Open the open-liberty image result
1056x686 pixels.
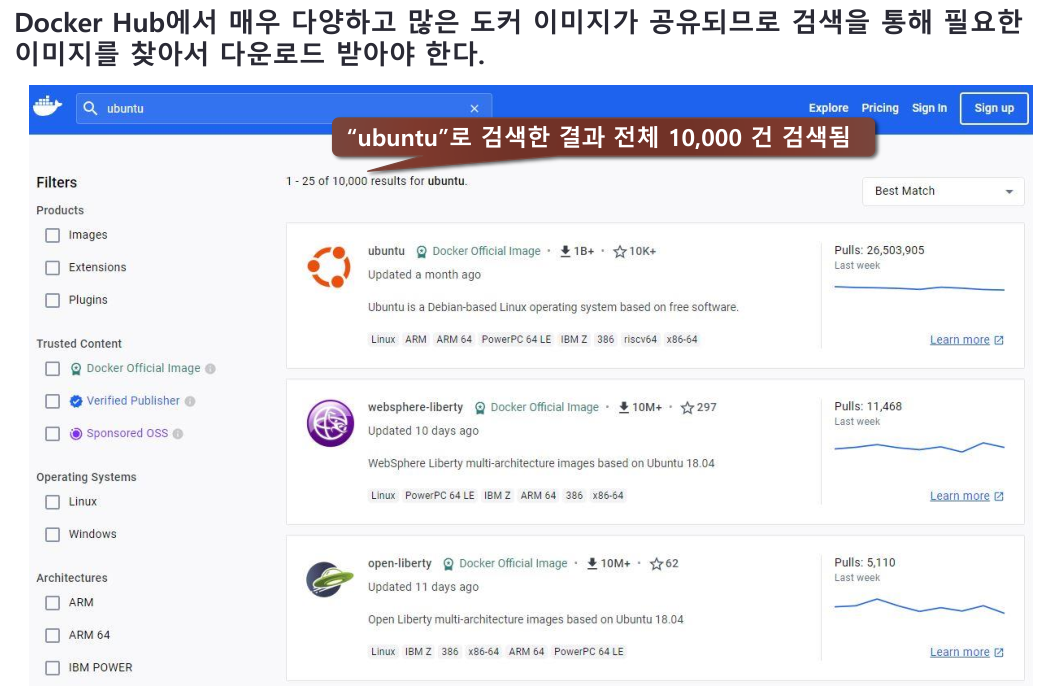coord(399,563)
